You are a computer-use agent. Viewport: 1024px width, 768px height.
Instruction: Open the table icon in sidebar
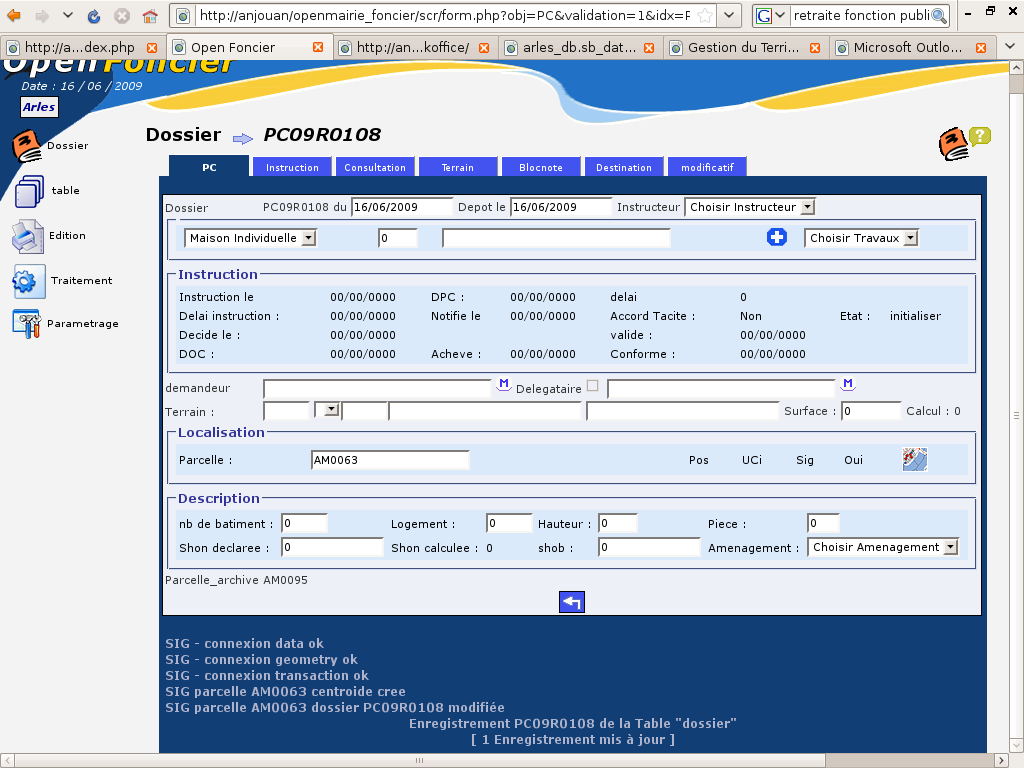click(29, 191)
